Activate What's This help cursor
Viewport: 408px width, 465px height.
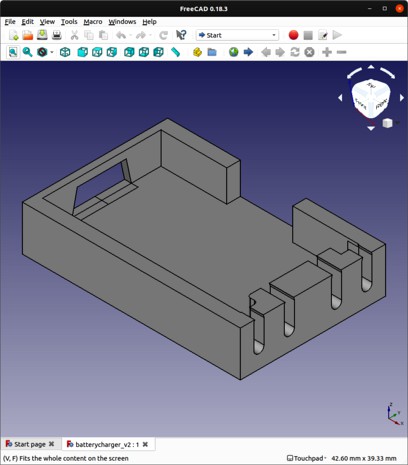tap(181, 35)
